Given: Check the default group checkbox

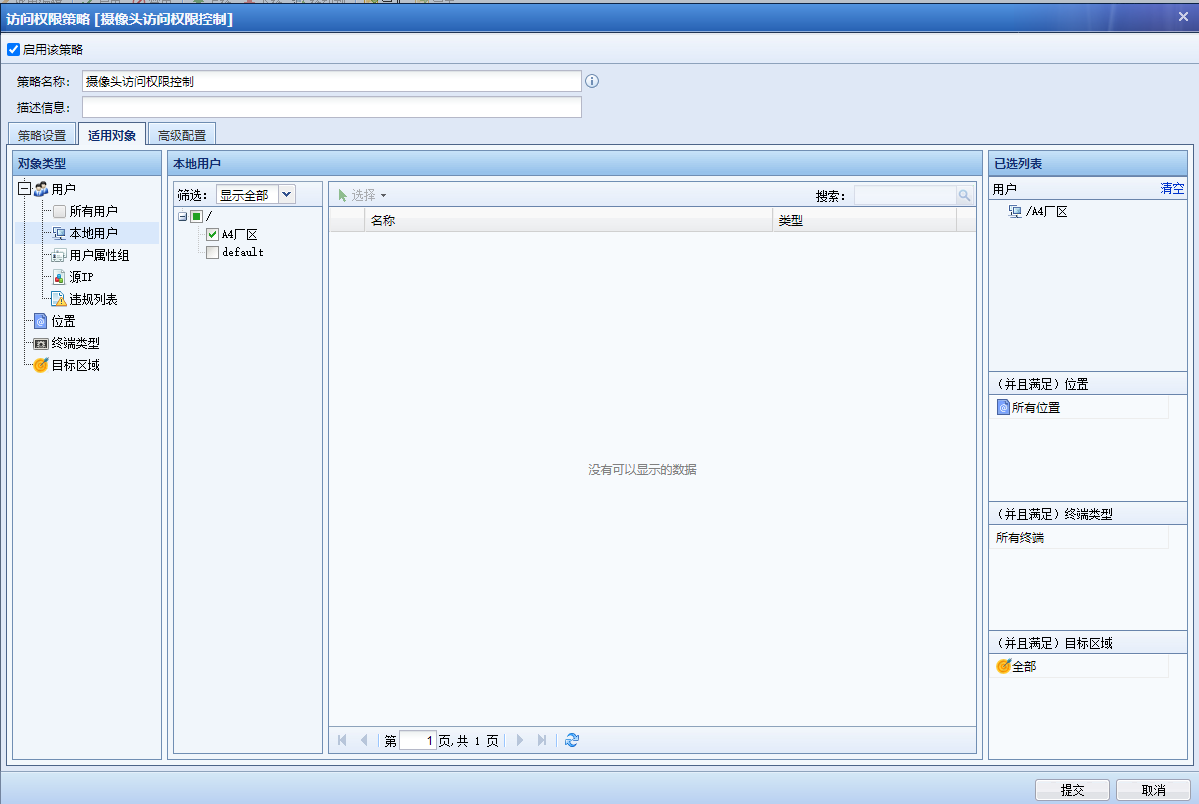Looking at the screenshot, I should click(x=212, y=252).
